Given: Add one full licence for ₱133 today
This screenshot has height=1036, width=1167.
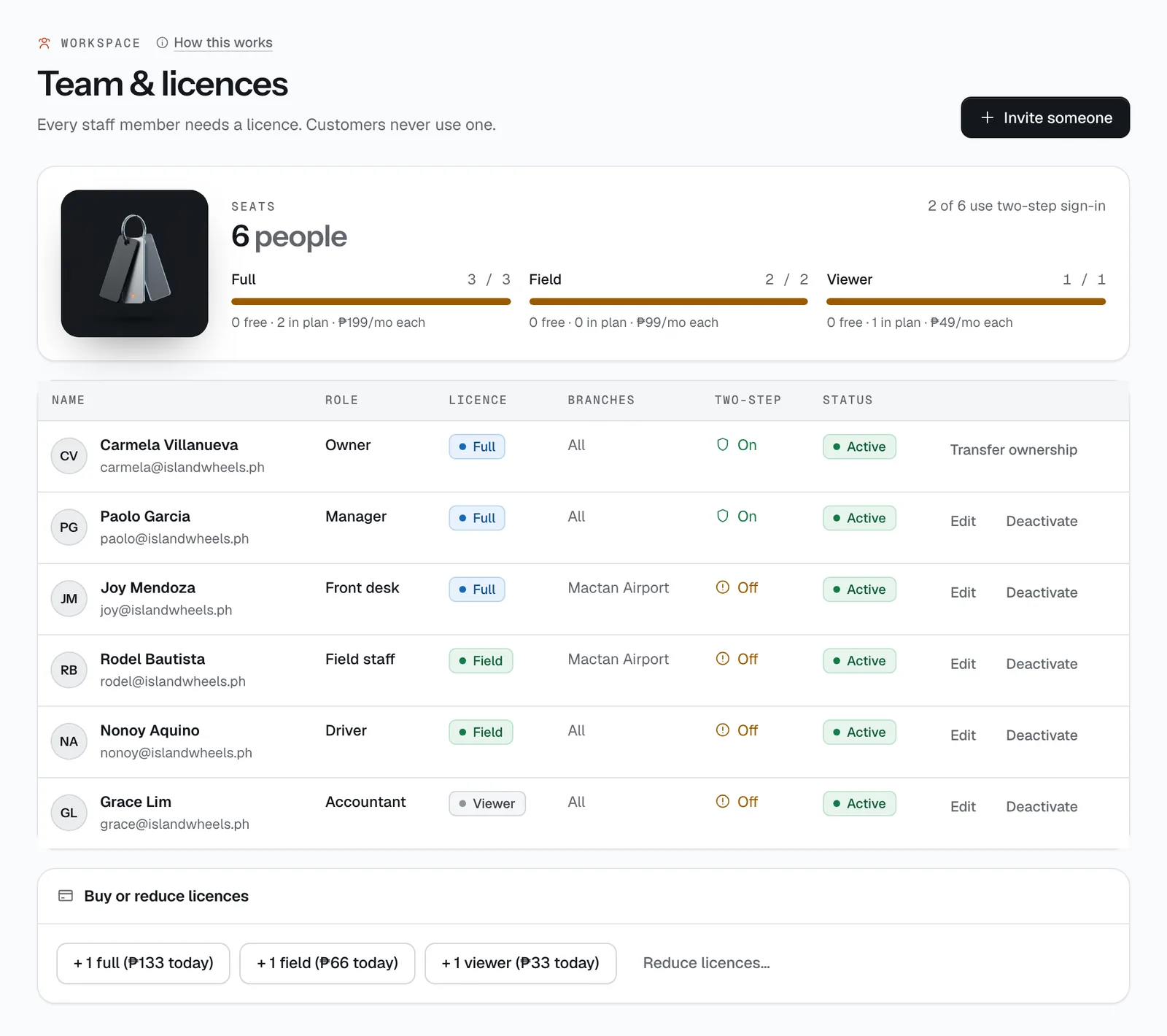Looking at the screenshot, I should [143, 963].
